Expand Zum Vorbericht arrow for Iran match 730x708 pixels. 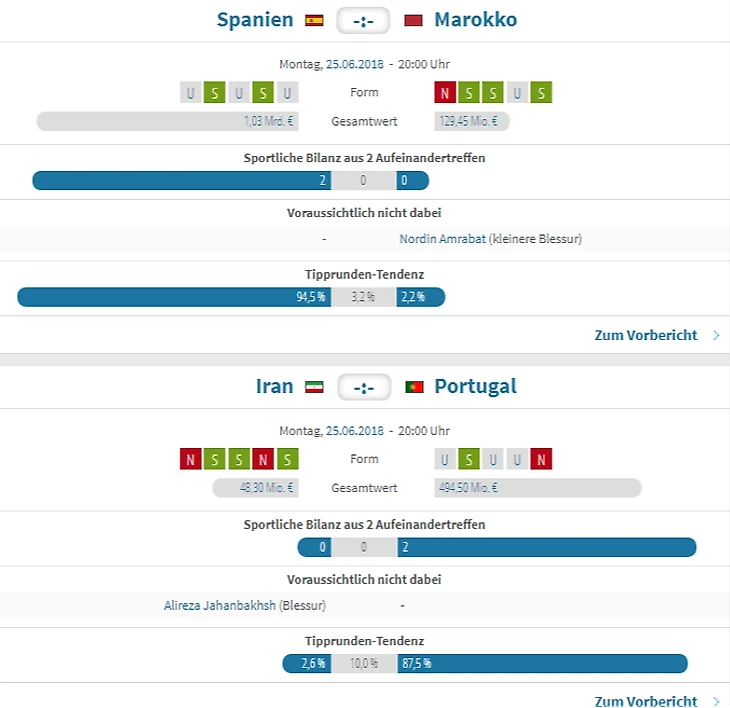click(716, 701)
